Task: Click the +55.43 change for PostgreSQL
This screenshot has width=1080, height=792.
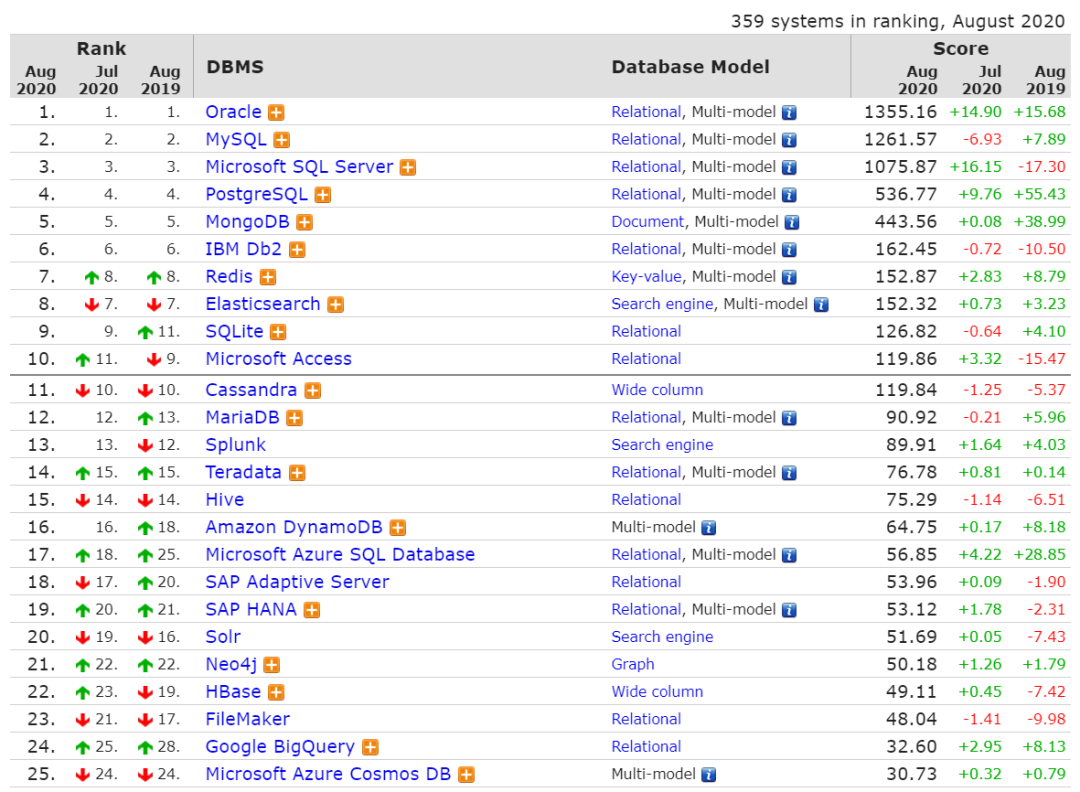Action: (1039, 194)
